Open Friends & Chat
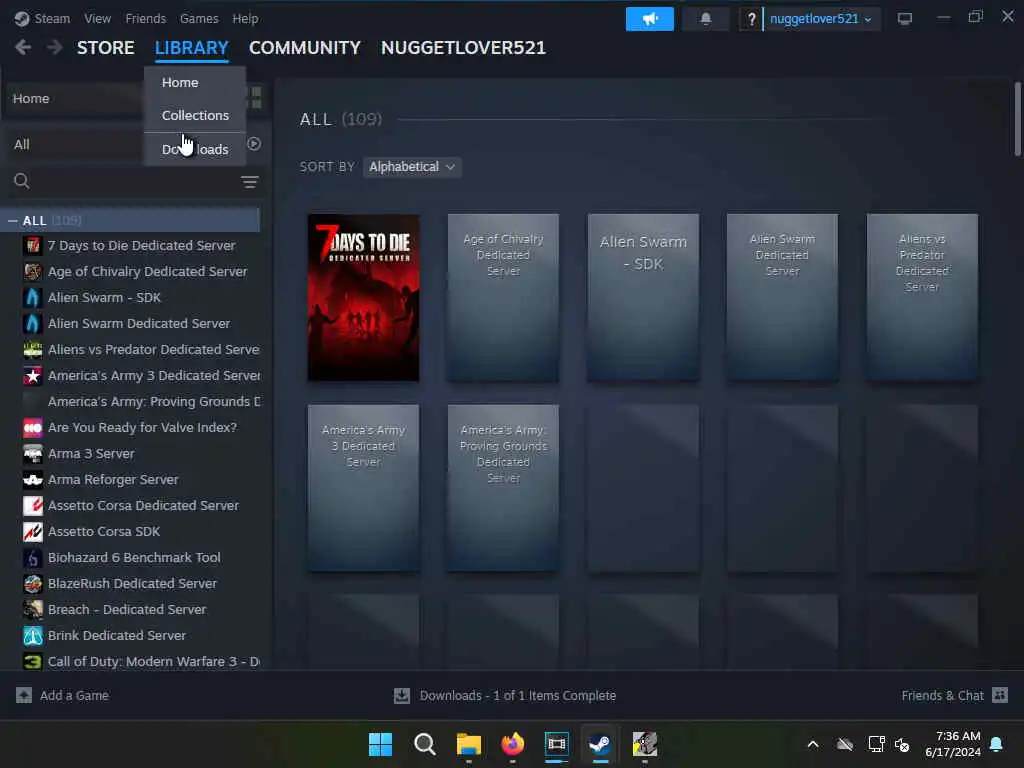Screen dimensions: 1024x768 tap(942, 696)
